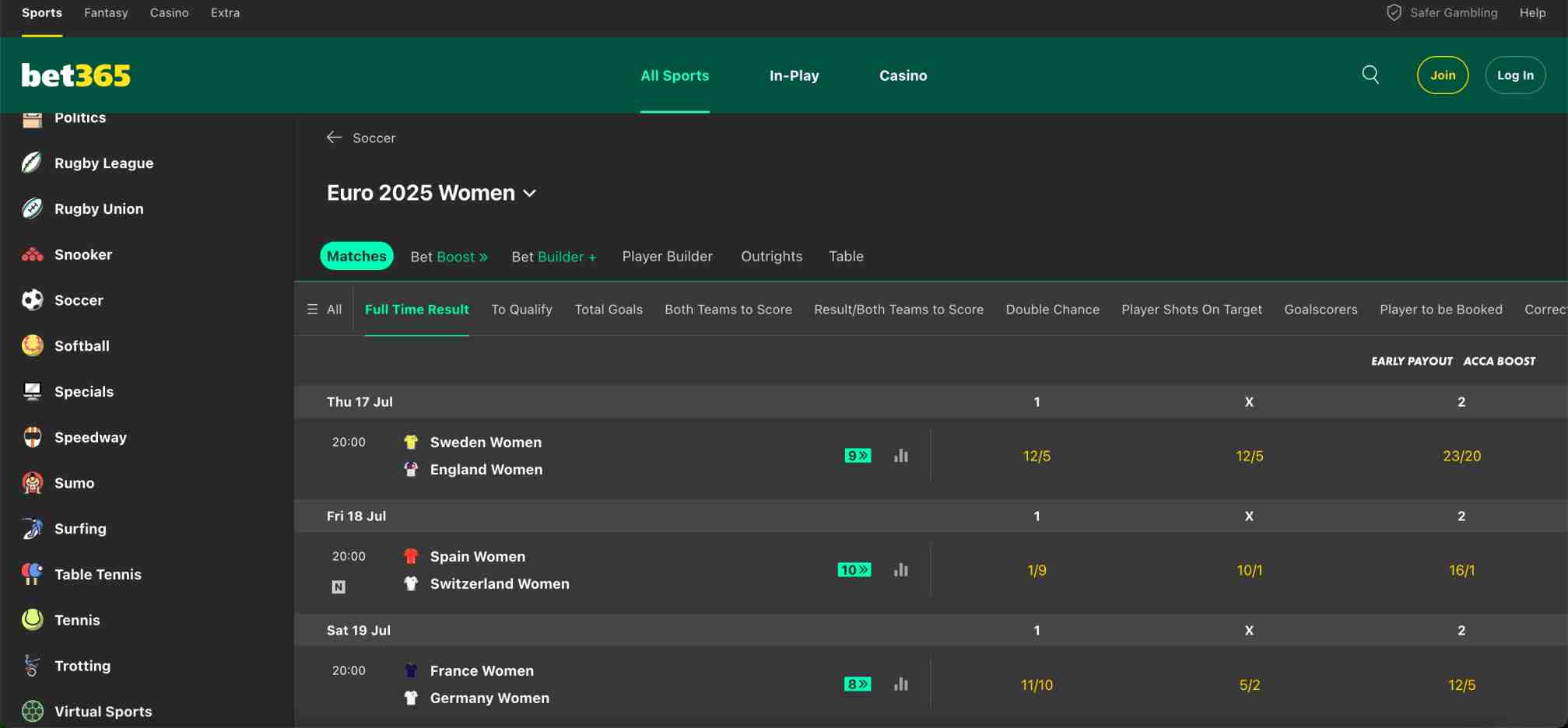The image size is (1568, 728).
Task: Open Casino in green header
Action: tap(903, 75)
